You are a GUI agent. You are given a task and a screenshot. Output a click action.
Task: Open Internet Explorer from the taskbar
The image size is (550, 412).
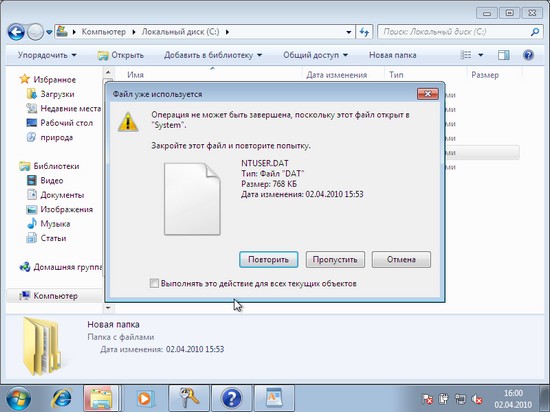tap(62, 398)
